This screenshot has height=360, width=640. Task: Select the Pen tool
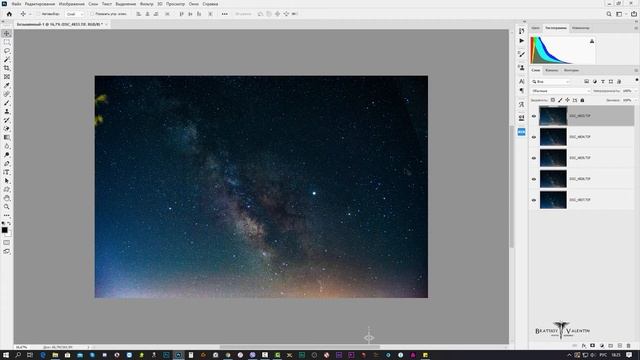coord(7,163)
